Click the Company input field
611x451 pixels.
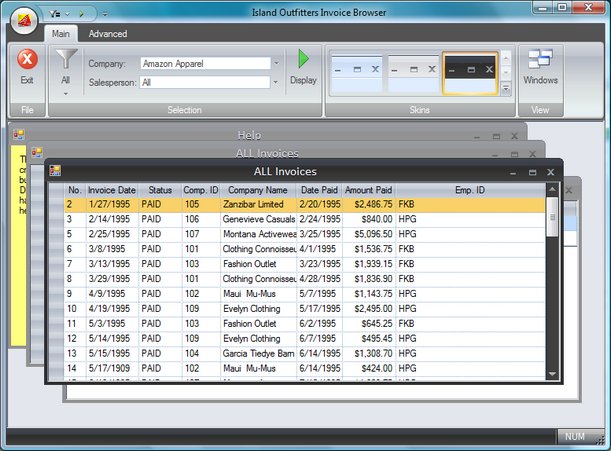pos(205,64)
